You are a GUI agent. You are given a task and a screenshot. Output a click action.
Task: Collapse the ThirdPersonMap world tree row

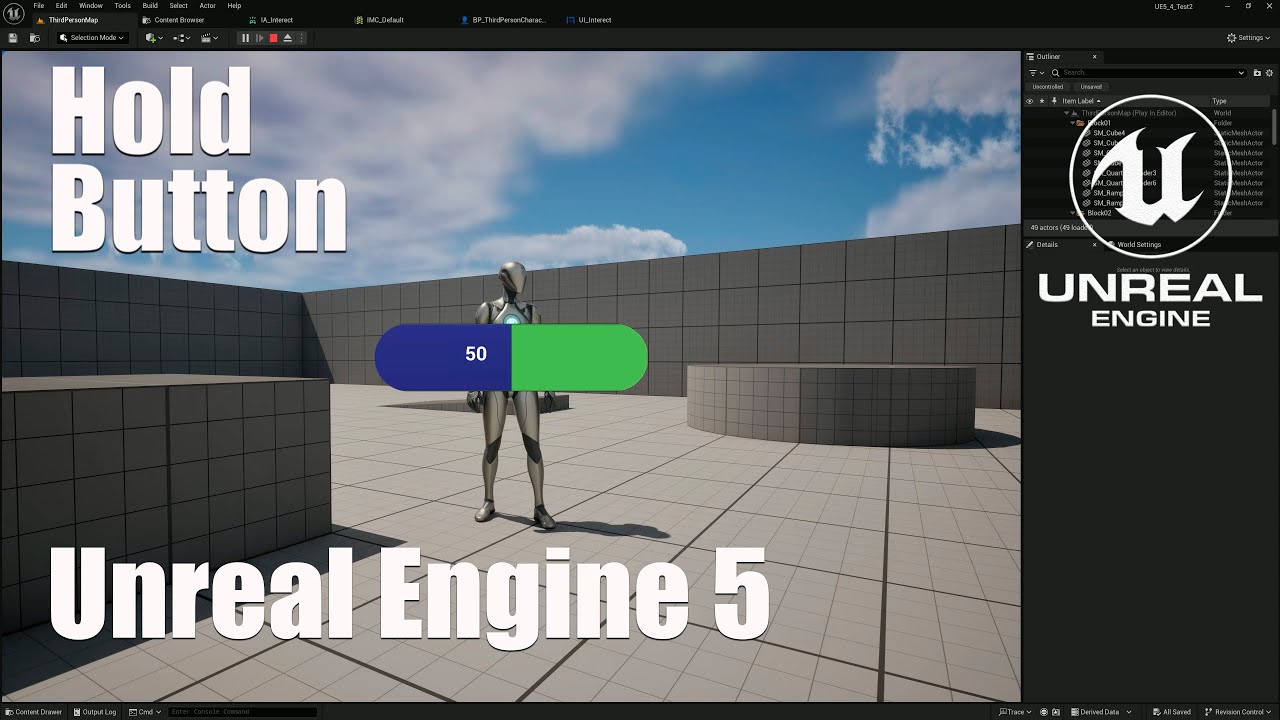(x=1067, y=113)
